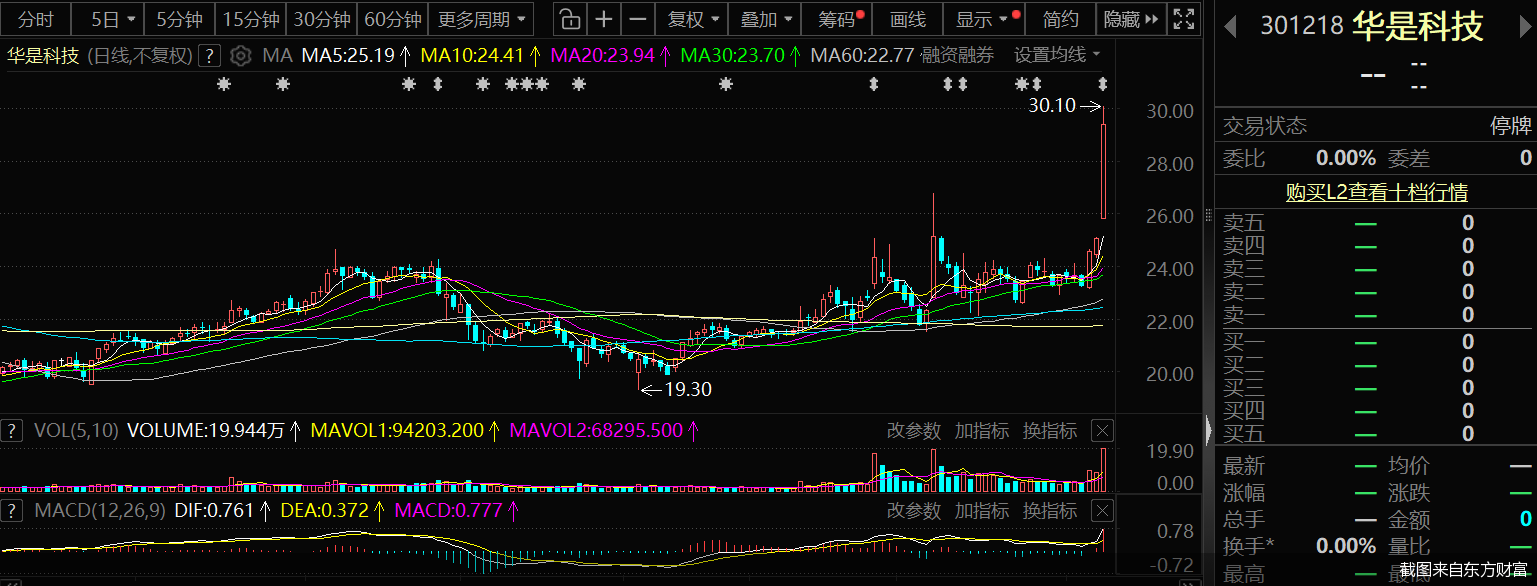The height and width of the screenshot is (586, 1537).
Task: Click the 19.30 low price label
Action: click(x=687, y=389)
